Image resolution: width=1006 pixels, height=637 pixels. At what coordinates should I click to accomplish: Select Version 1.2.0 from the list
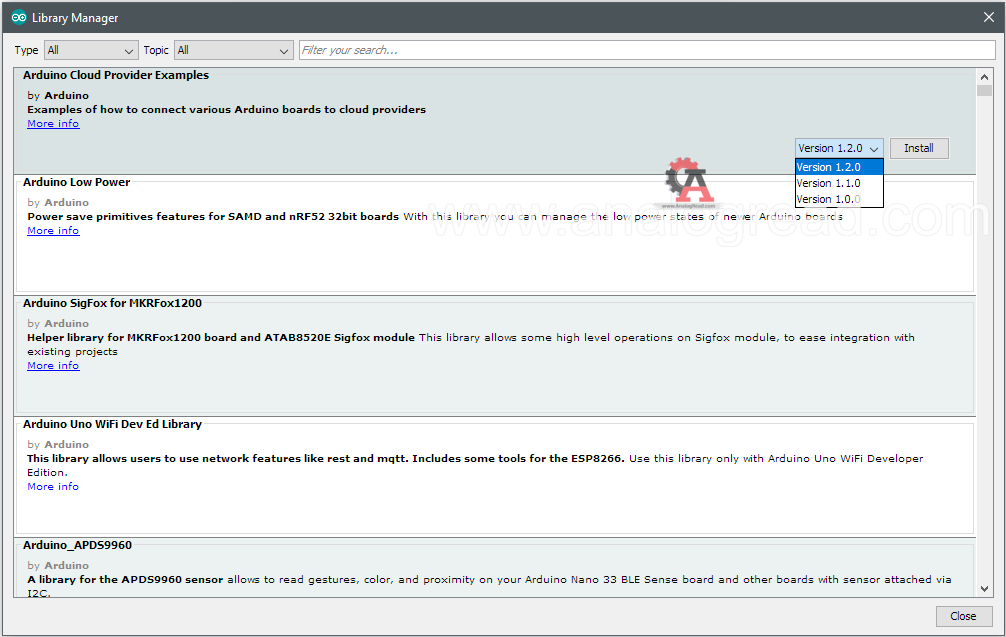[839, 167]
